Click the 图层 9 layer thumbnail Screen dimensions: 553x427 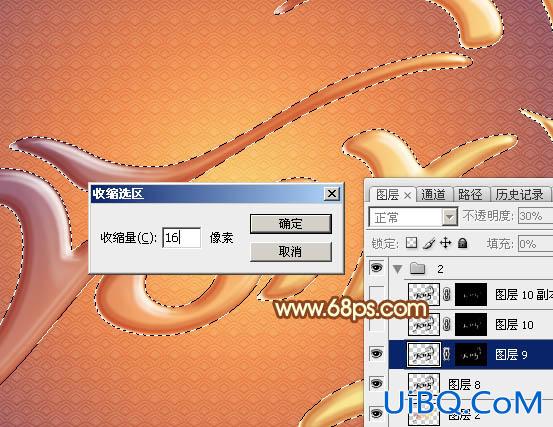pos(424,354)
